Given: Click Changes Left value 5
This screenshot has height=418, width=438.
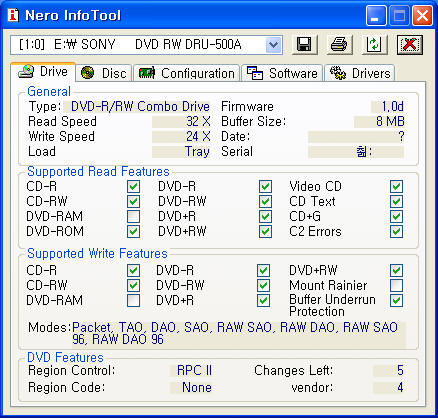Looking at the screenshot, I should pyautogui.click(x=389, y=371).
